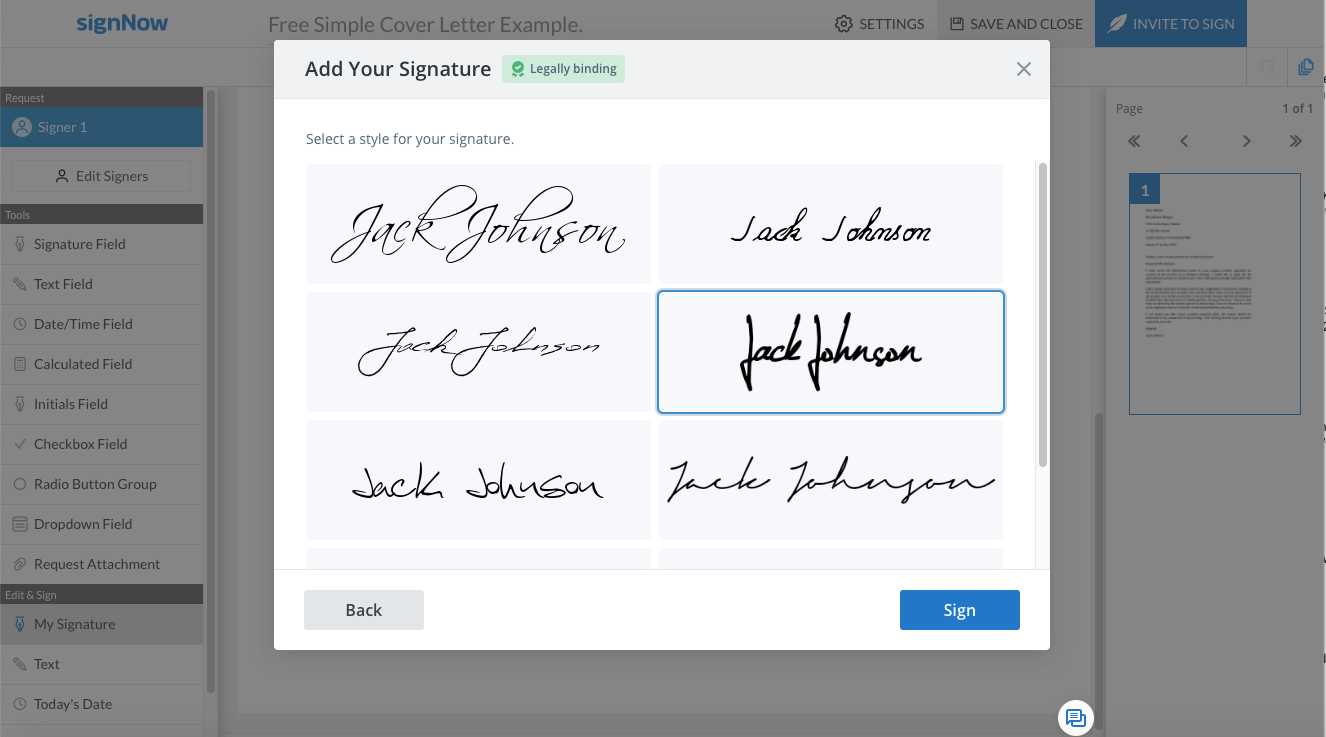Click the chat support bubble icon
The width and height of the screenshot is (1326, 737).
1076,718
